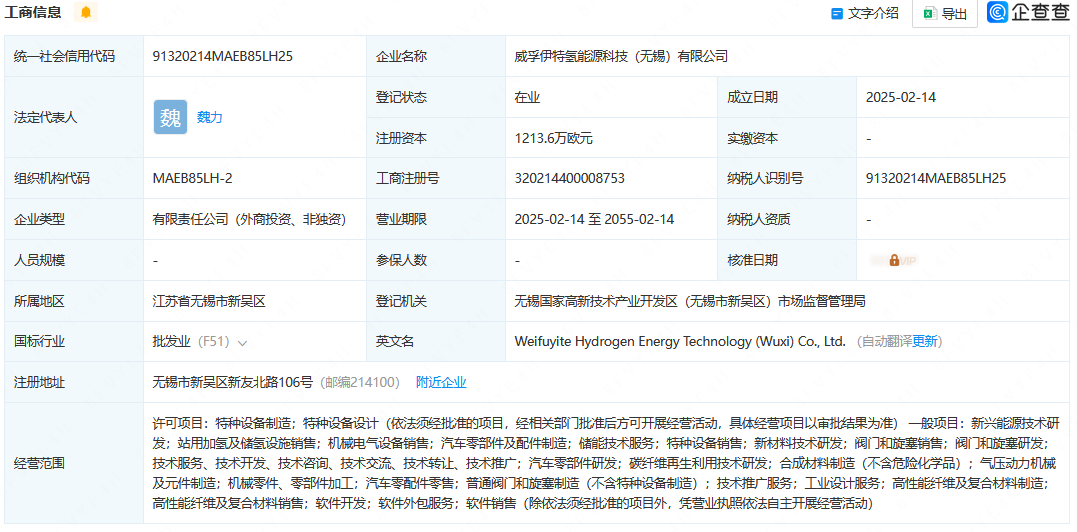Screen dimensions: 1077x532
Task: Click business term 2025-02-14 至 2055-02-14
Action: [594, 220]
